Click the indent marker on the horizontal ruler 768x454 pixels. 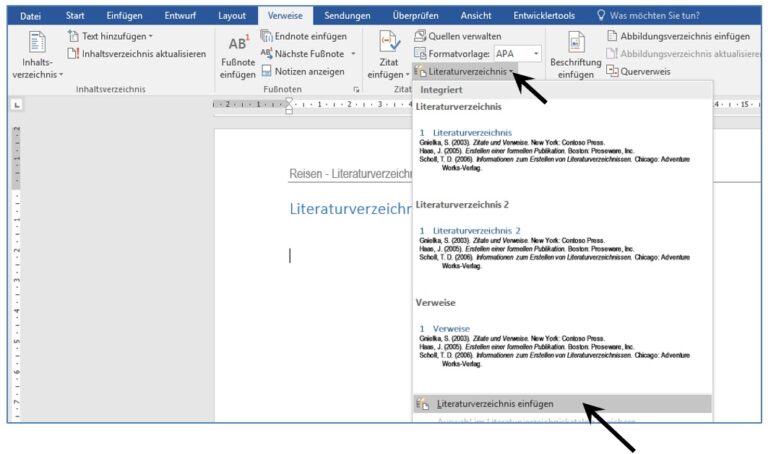[289, 105]
